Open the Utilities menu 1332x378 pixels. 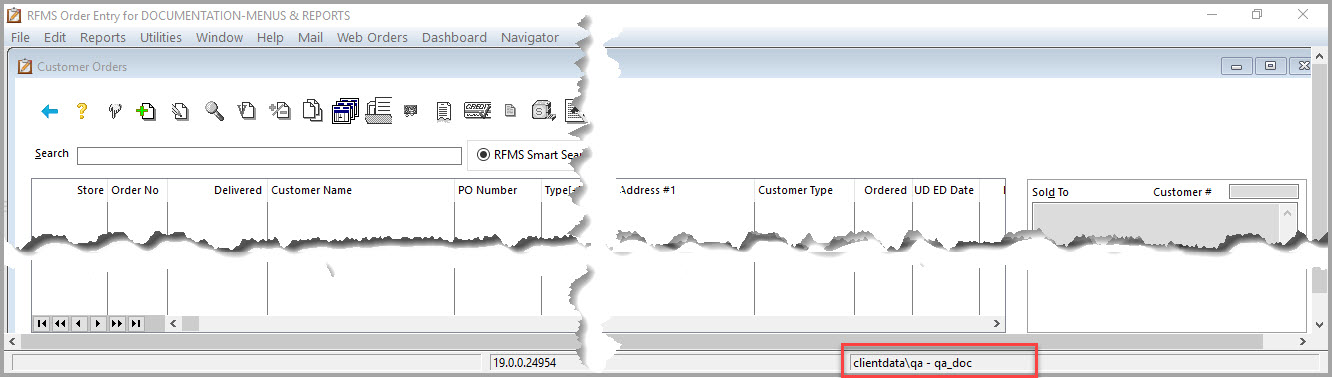(x=161, y=38)
